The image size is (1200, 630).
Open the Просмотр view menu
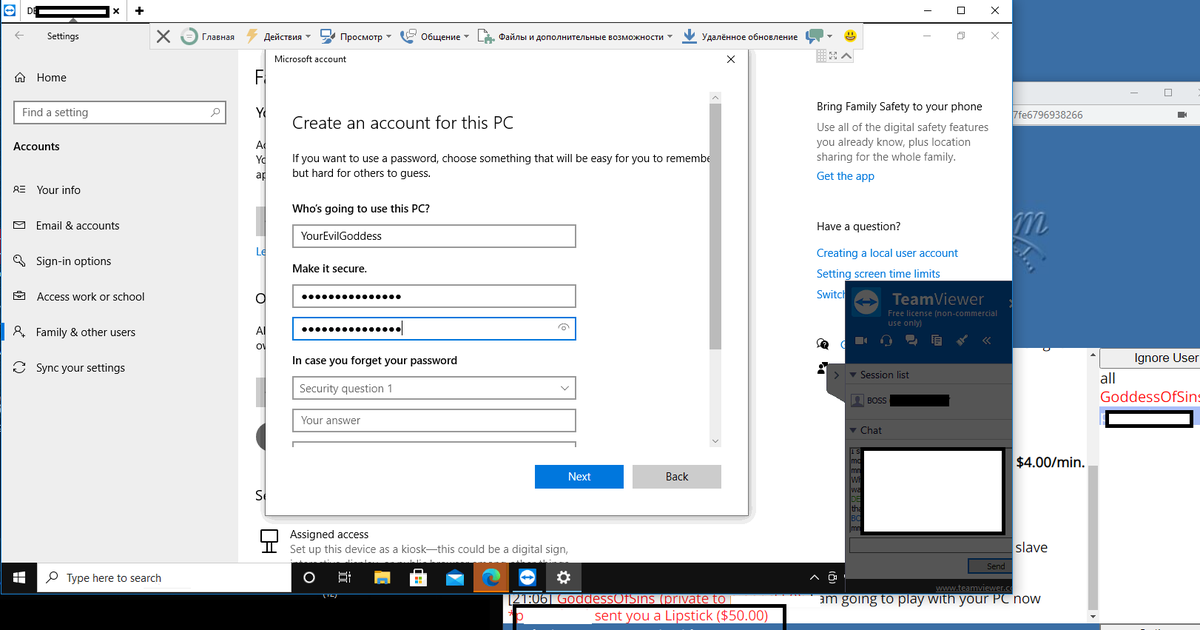356,36
